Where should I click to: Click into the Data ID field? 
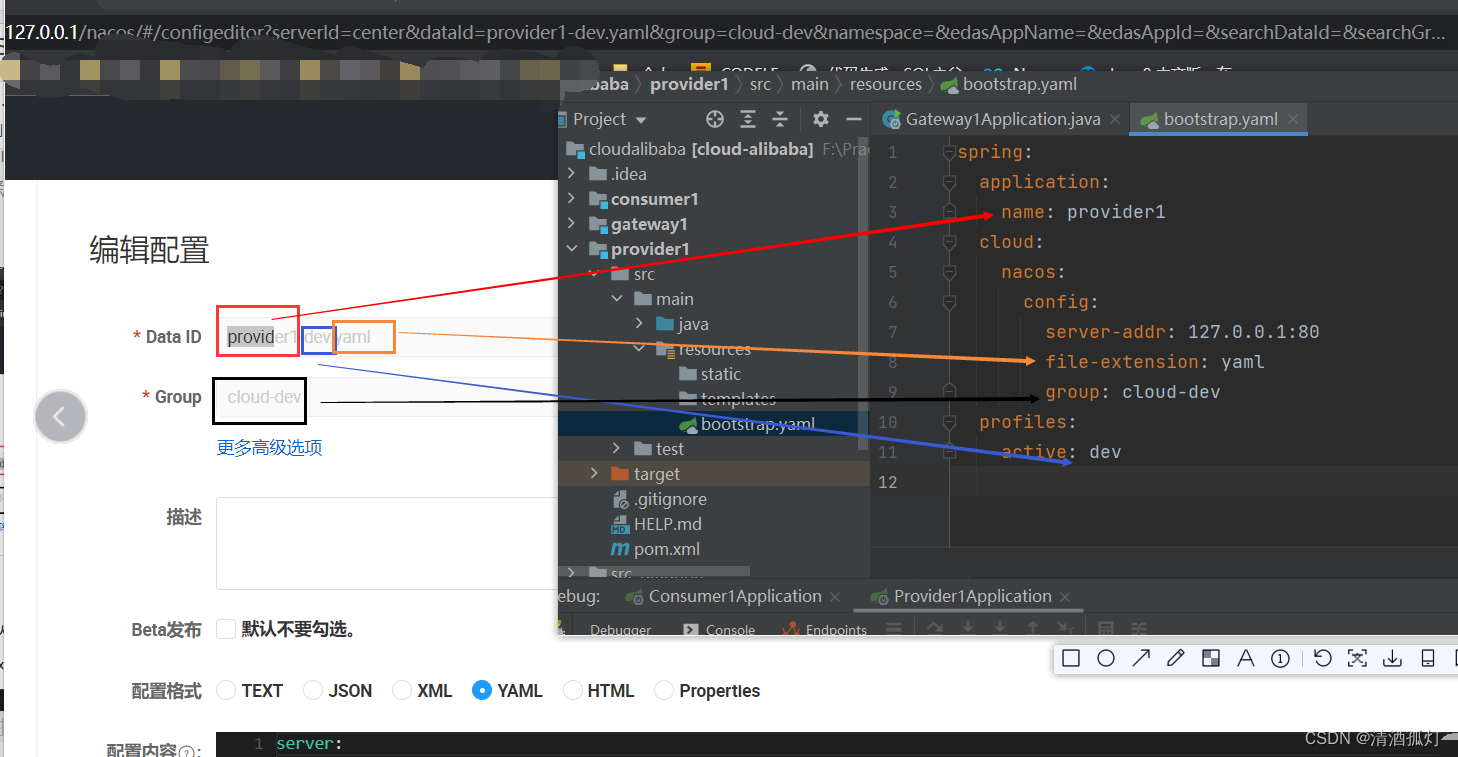pos(387,337)
